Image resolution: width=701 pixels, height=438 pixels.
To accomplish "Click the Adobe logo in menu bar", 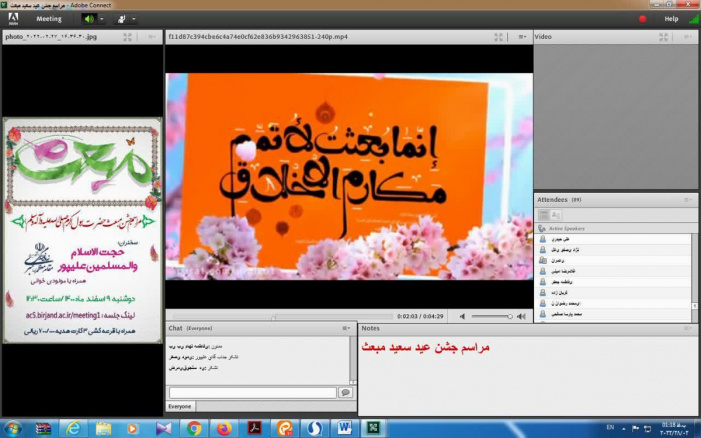I will point(13,19).
